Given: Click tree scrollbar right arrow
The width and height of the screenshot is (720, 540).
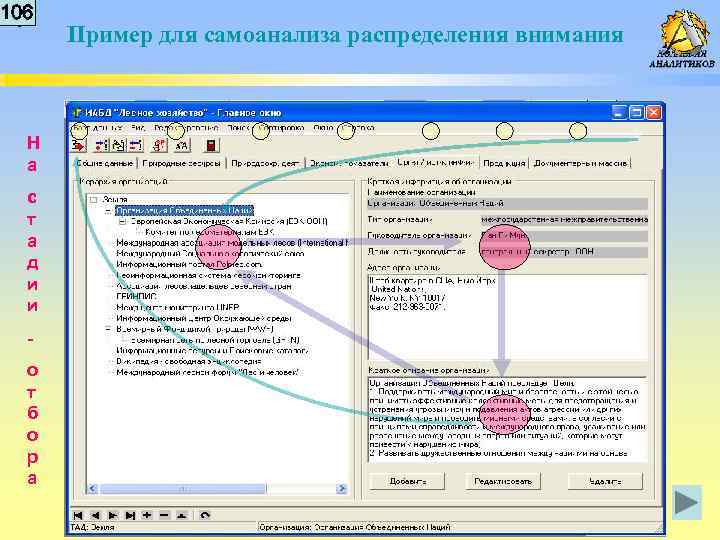Looking at the screenshot, I should click(x=341, y=489).
